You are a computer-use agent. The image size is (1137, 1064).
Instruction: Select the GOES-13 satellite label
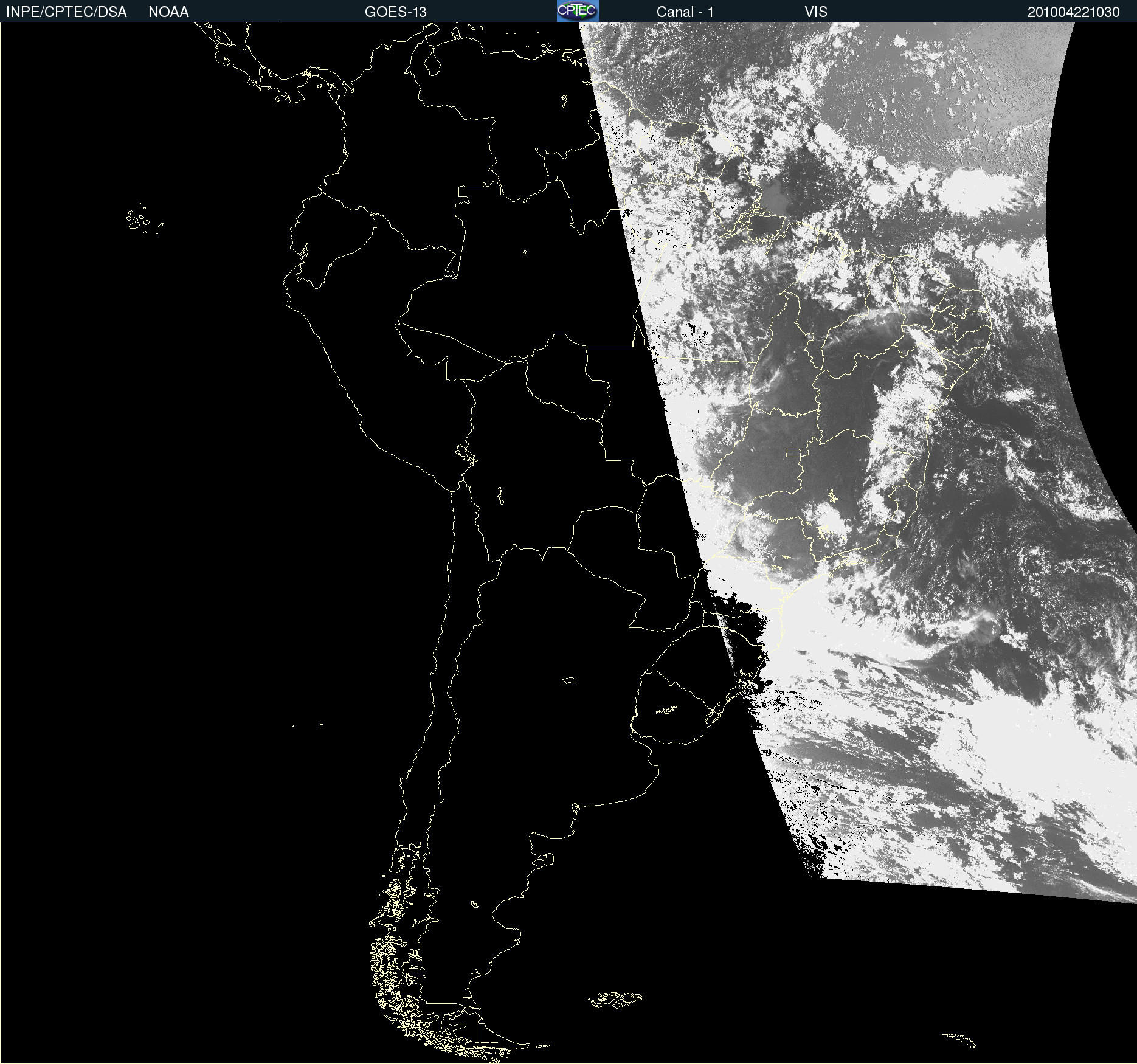pos(395,12)
